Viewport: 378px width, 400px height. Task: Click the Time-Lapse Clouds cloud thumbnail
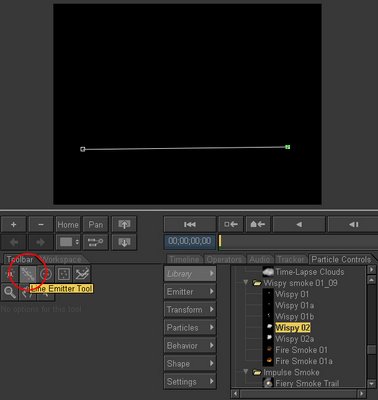(x=268, y=272)
